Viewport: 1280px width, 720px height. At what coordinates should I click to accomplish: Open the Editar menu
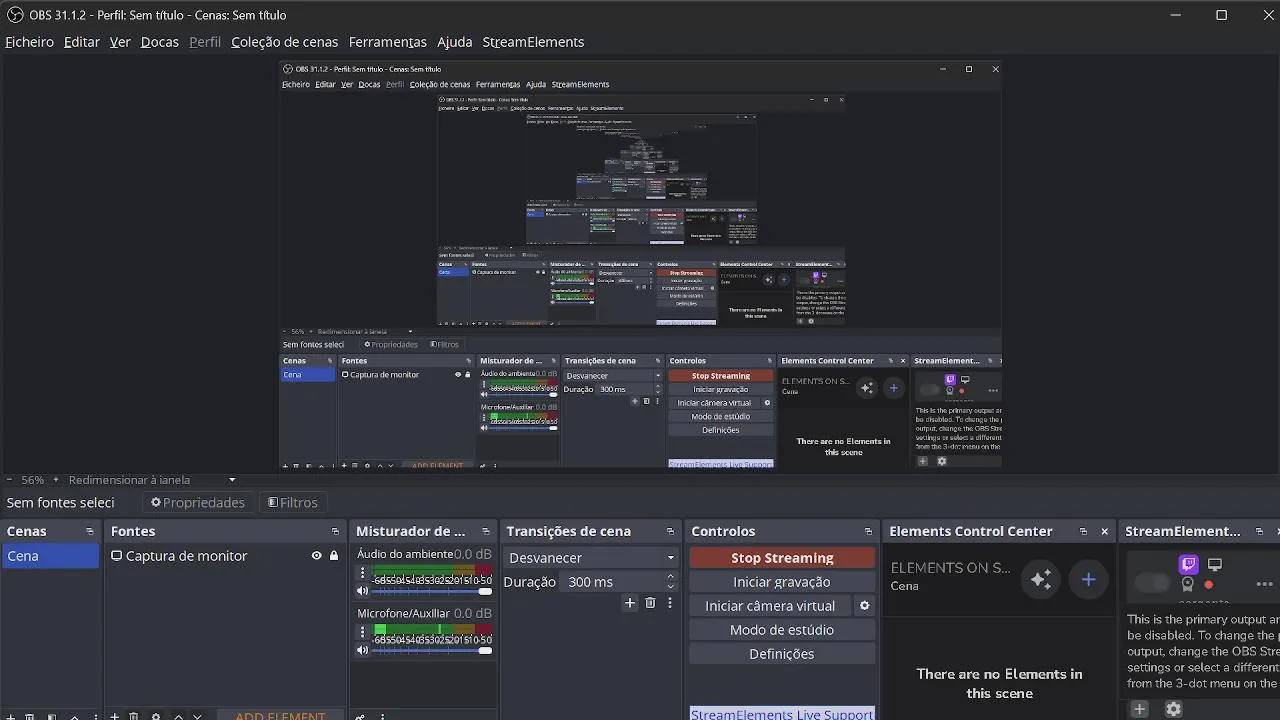pyautogui.click(x=82, y=42)
